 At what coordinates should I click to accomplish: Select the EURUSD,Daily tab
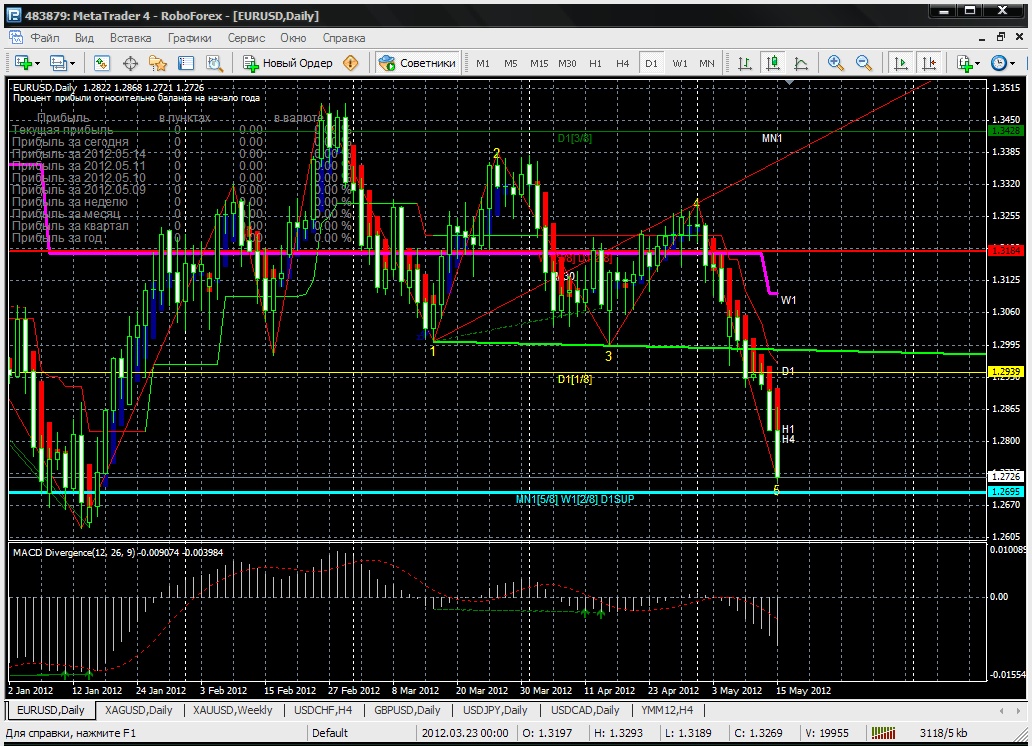pyautogui.click(x=51, y=710)
